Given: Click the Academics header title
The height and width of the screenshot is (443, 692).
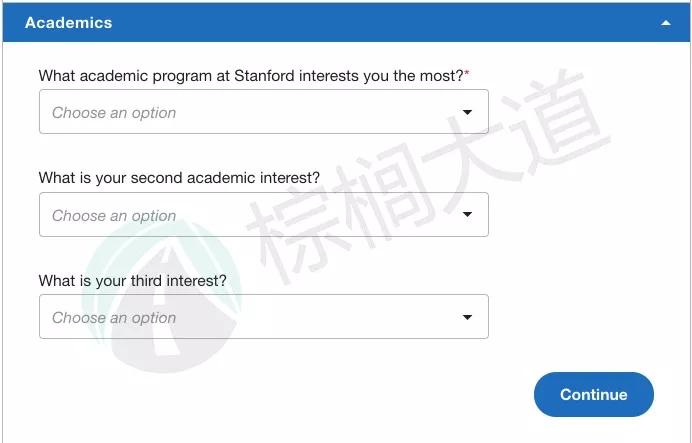Looking at the screenshot, I should (68, 22).
